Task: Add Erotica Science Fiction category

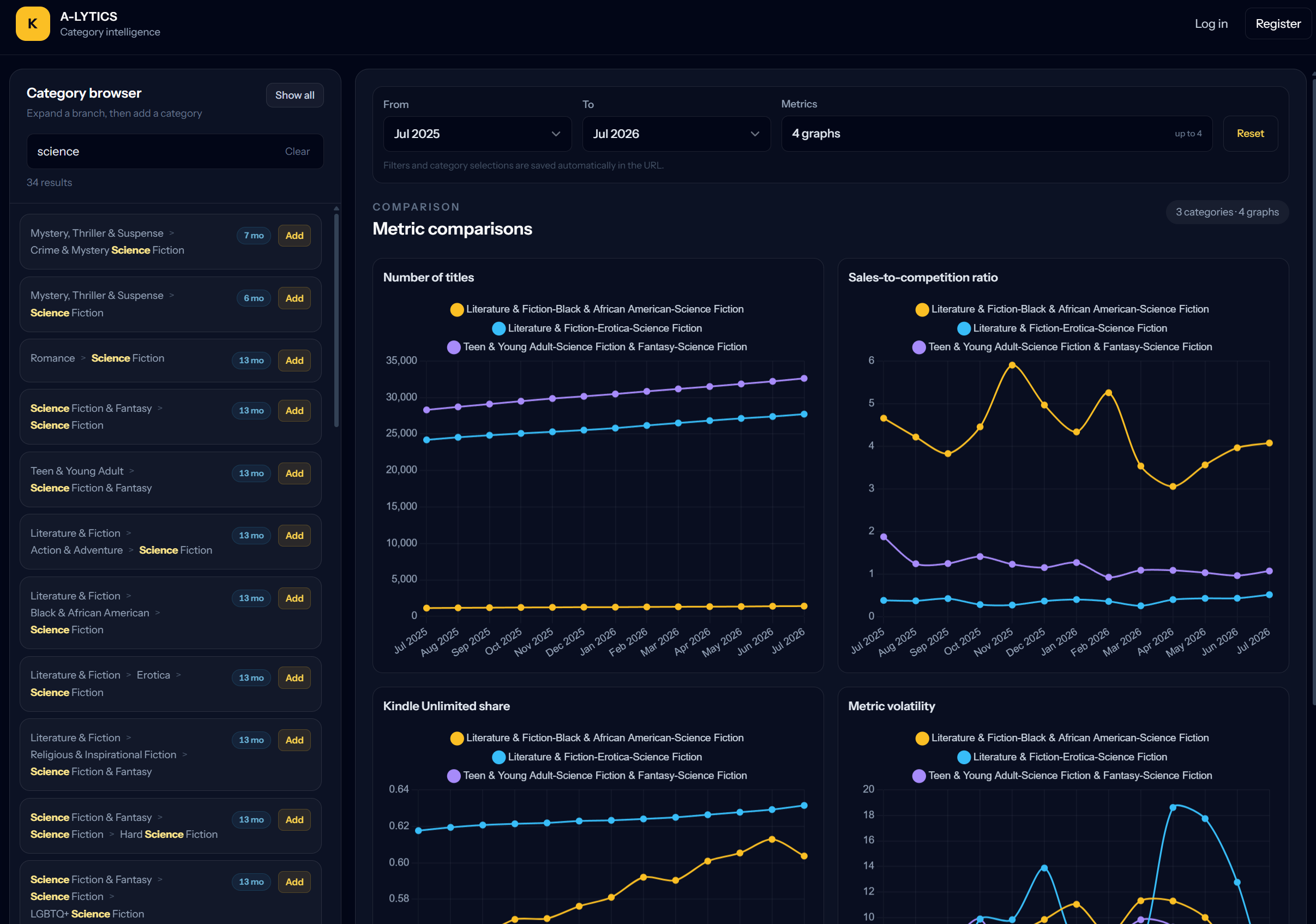Action: 295,677
